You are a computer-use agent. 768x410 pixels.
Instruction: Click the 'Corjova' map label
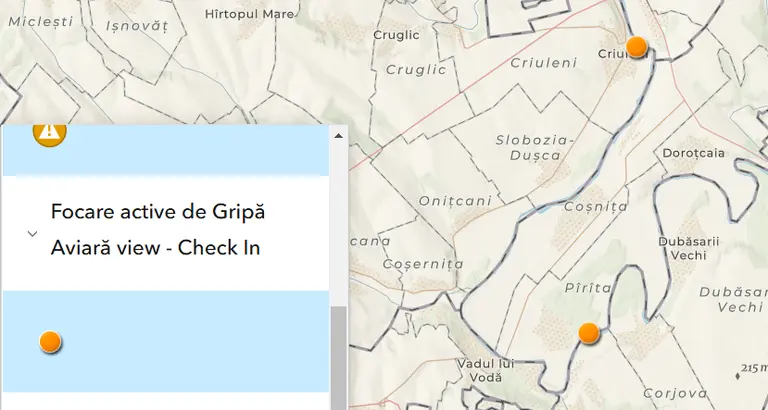(675, 393)
